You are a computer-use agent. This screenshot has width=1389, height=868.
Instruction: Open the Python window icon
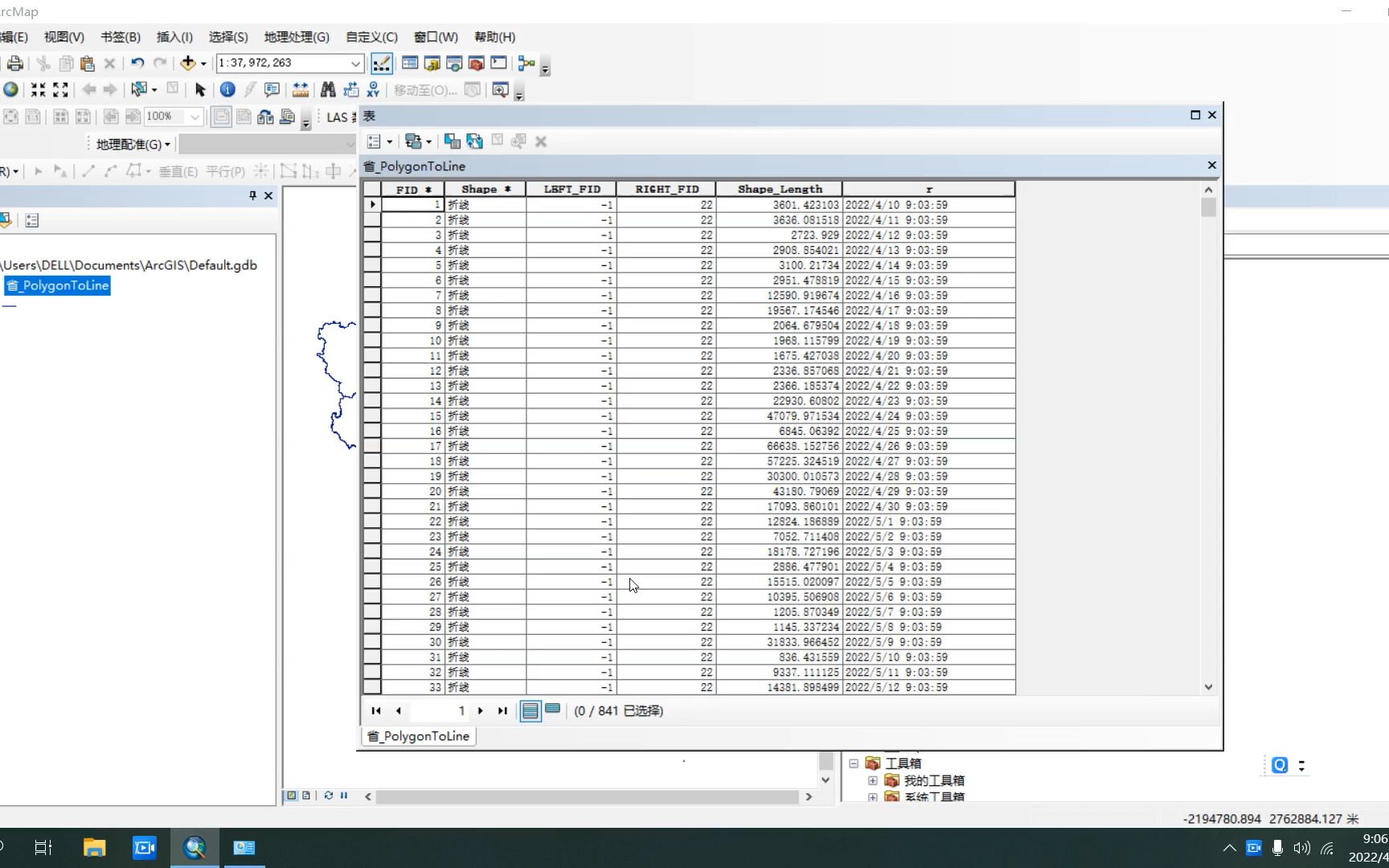pyautogui.click(x=498, y=63)
